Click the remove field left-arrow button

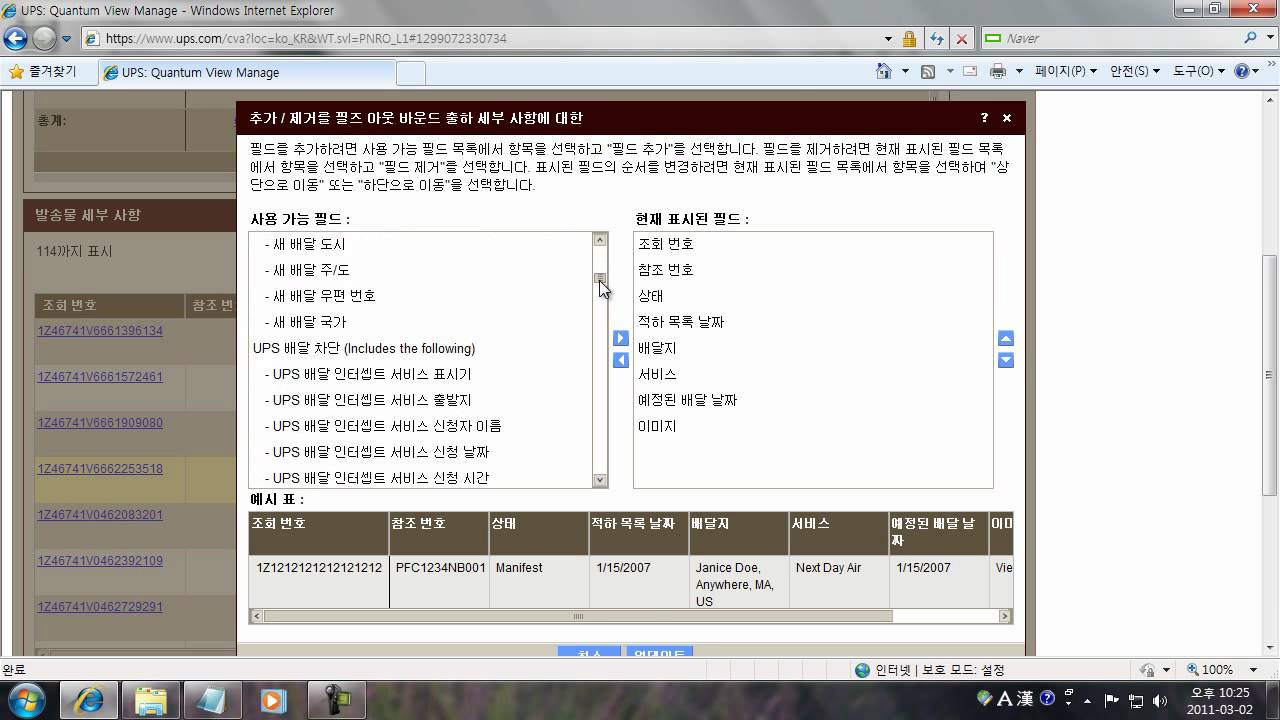click(621, 360)
